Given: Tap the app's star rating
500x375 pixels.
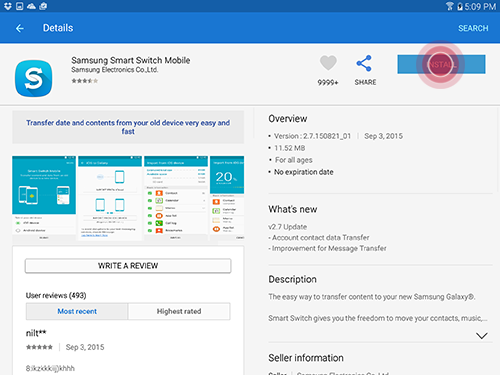Looking at the screenshot, I should click(x=85, y=81).
